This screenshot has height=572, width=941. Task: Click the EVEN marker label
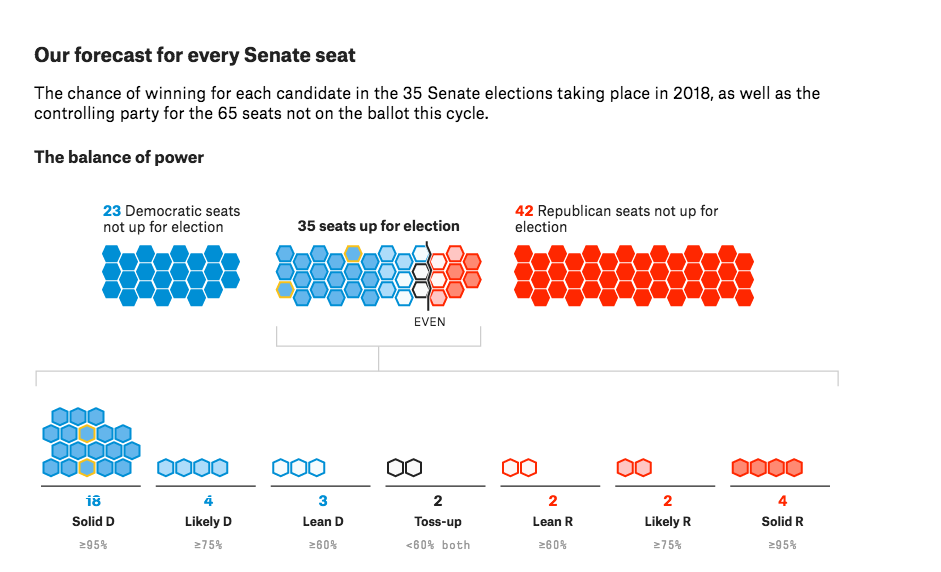click(x=429, y=322)
